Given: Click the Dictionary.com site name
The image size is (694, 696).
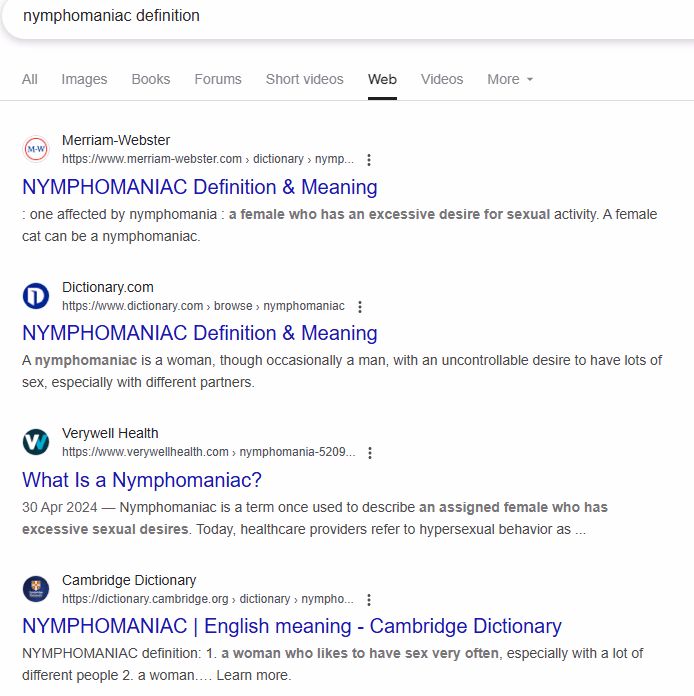Looking at the screenshot, I should 108,287.
